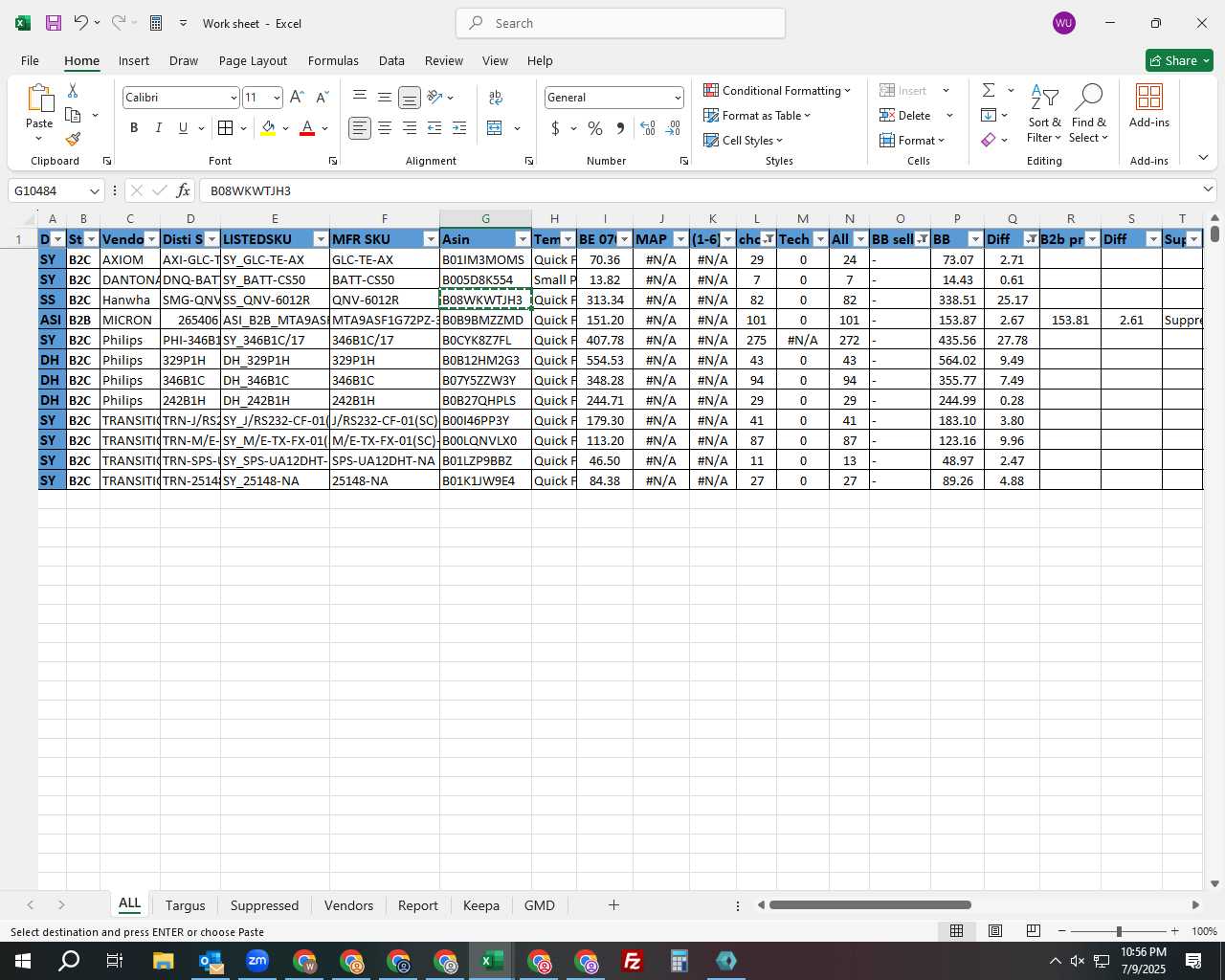Open the Data ribbon tab

pos(391,60)
